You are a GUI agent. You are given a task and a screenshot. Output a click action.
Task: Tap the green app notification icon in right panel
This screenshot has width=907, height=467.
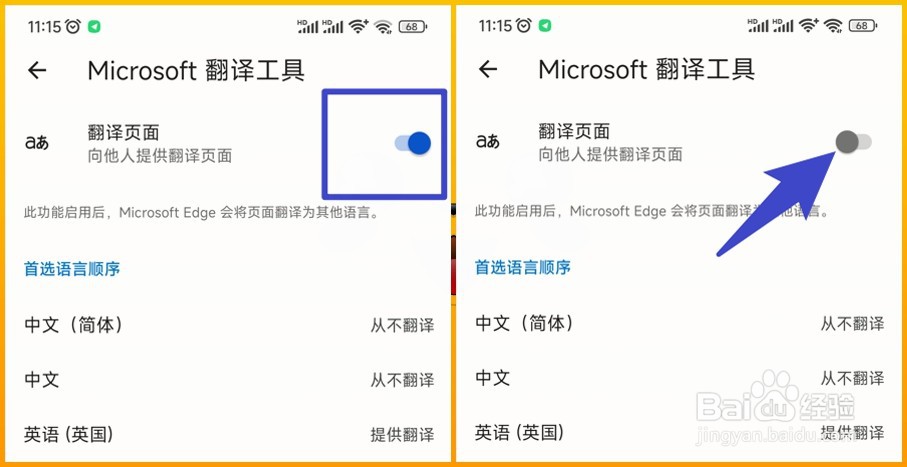pyautogui.click(x=544, y=26)
